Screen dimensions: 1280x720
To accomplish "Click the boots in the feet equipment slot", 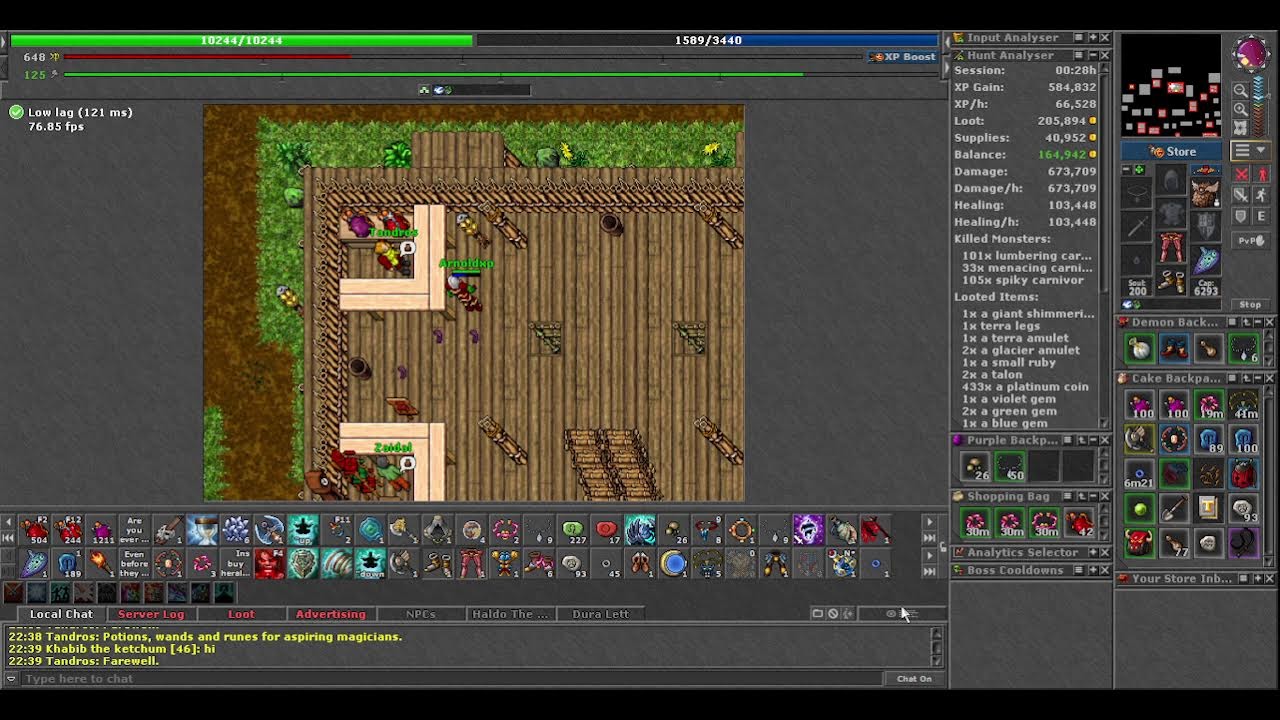I will click(1171, 283).
